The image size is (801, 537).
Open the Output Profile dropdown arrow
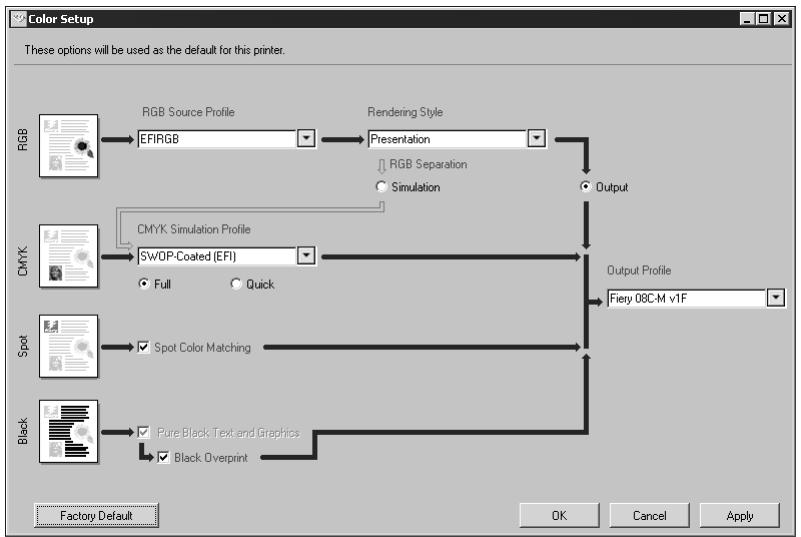click(775, 297)
